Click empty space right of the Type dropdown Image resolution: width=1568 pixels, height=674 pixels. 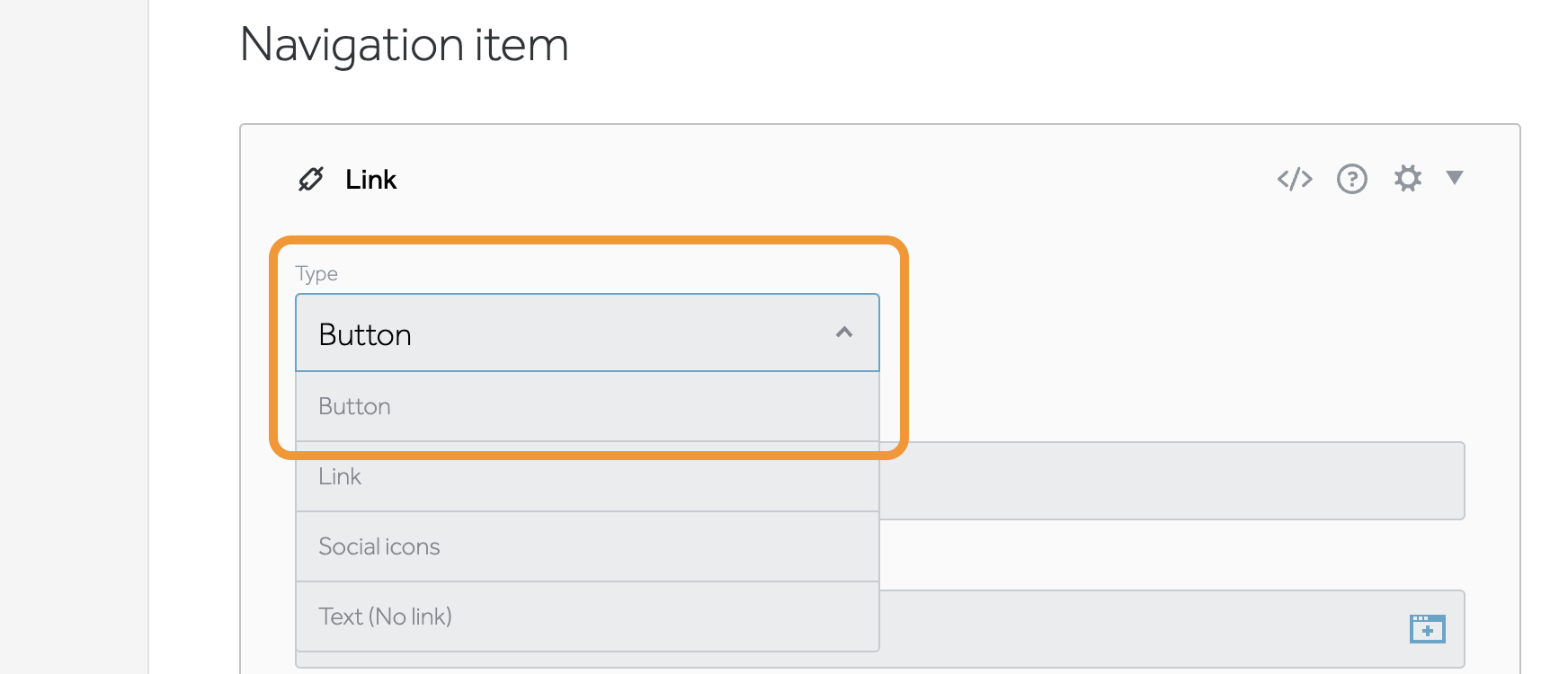[x=1169, y=341]
